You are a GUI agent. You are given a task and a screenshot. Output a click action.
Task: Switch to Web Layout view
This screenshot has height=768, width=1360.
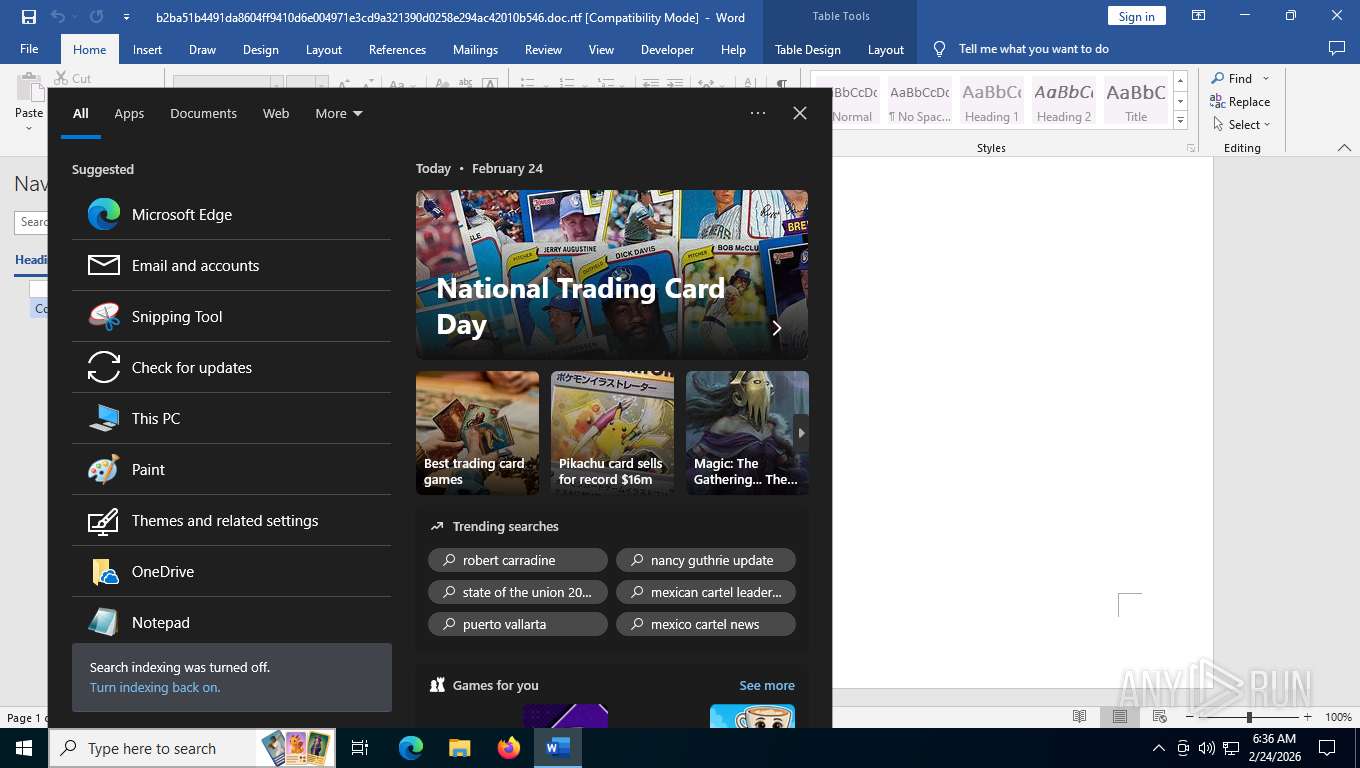[x=1160, y=717]
